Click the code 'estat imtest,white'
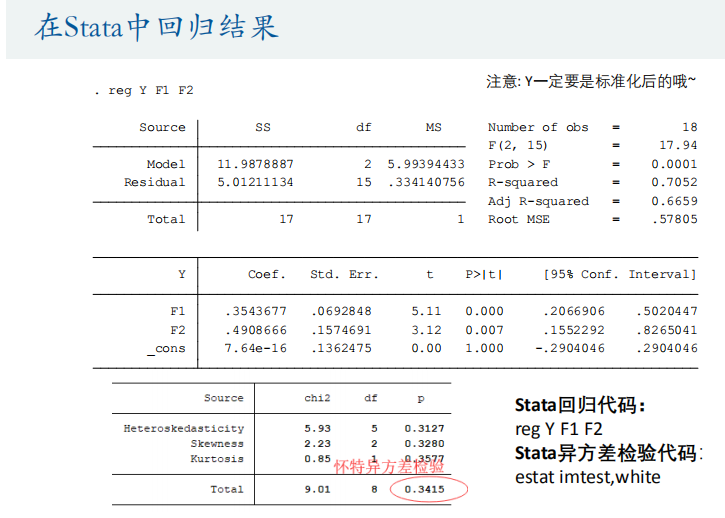 [588, 477]
